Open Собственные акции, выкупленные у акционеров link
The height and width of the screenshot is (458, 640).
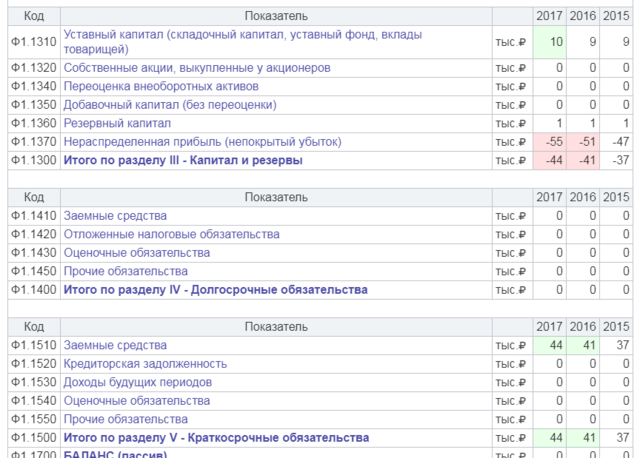(197, 68)
